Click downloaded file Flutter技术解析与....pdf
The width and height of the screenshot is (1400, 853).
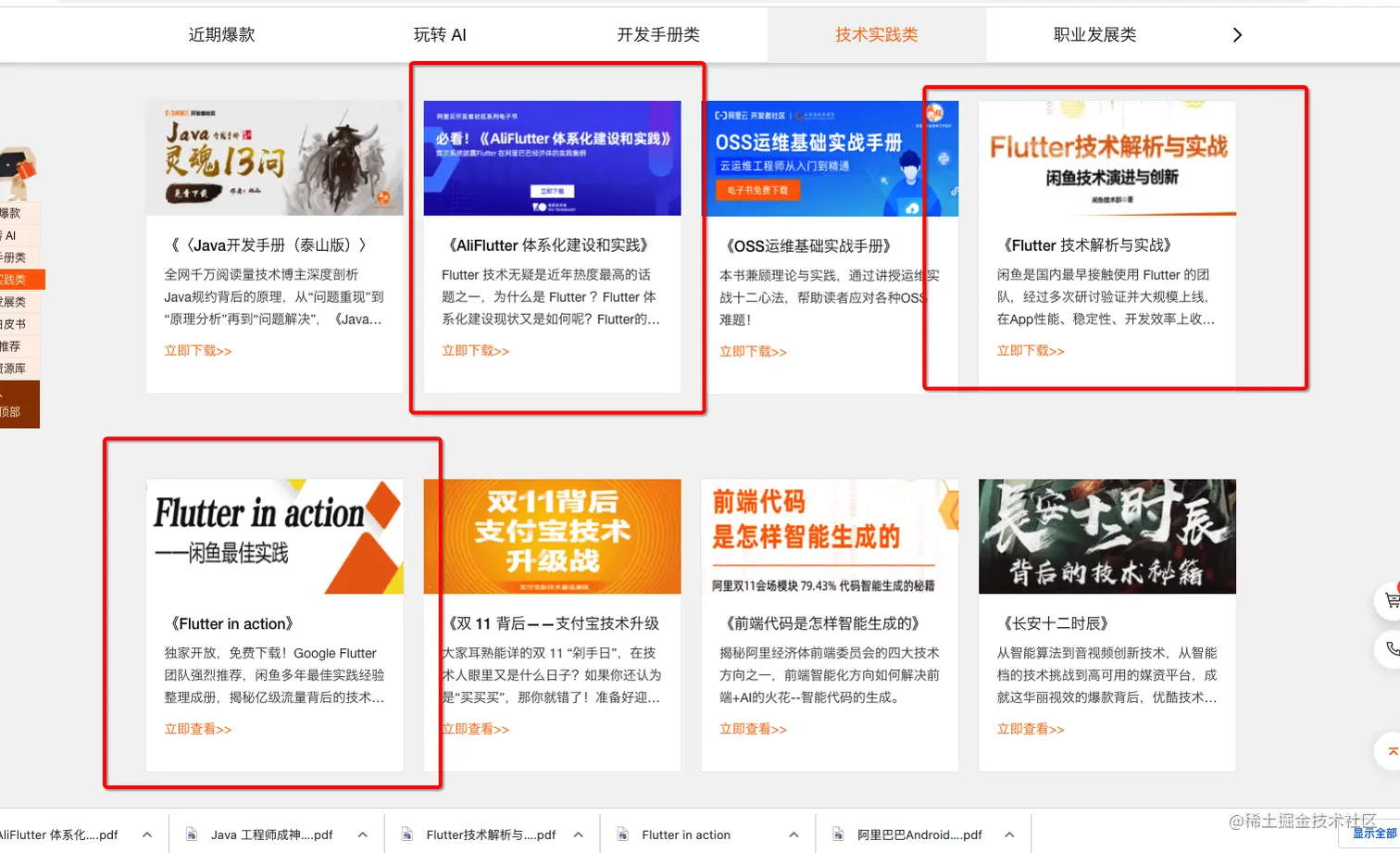[x=491, y=834]
